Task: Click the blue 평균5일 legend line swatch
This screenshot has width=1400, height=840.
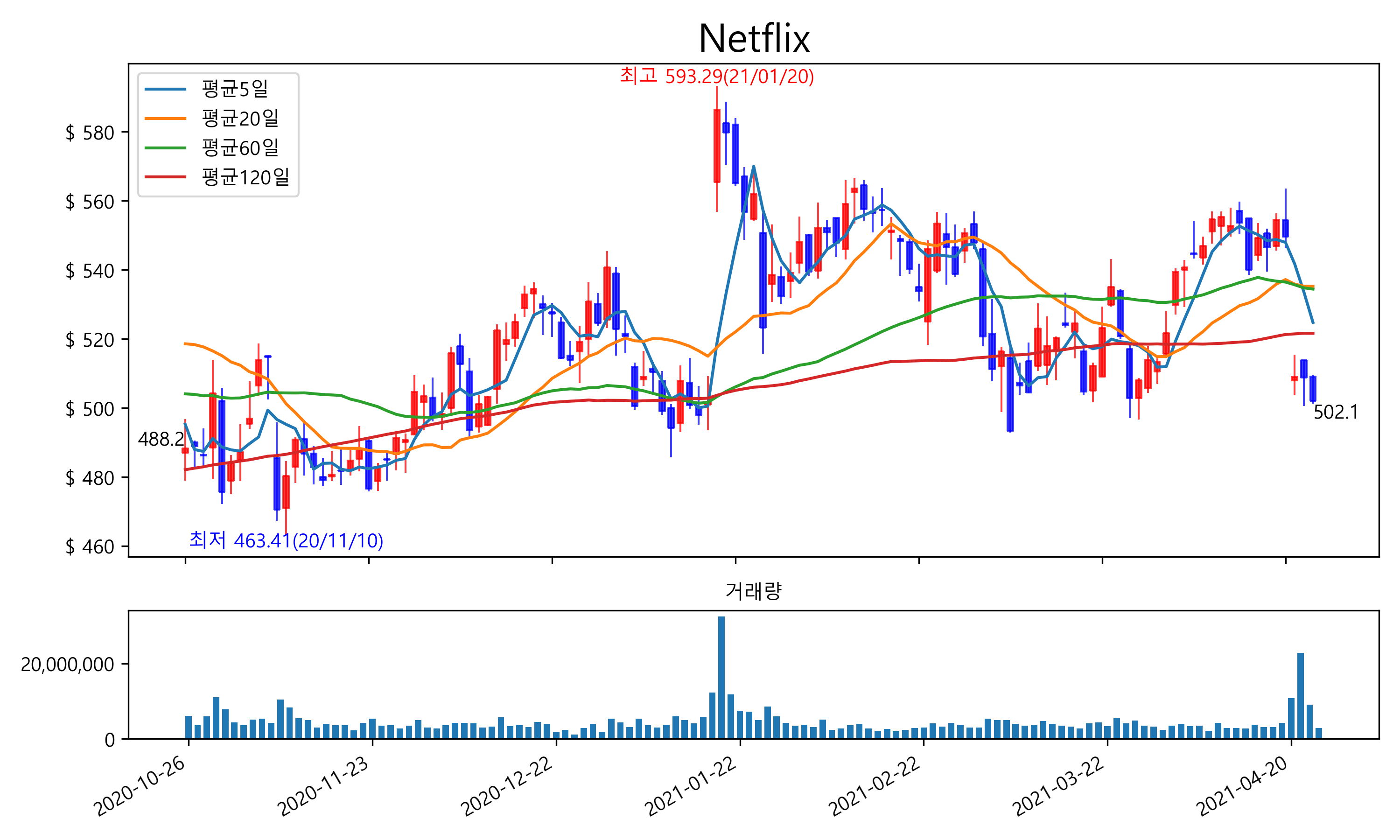Action: click(x=165, y=89)
